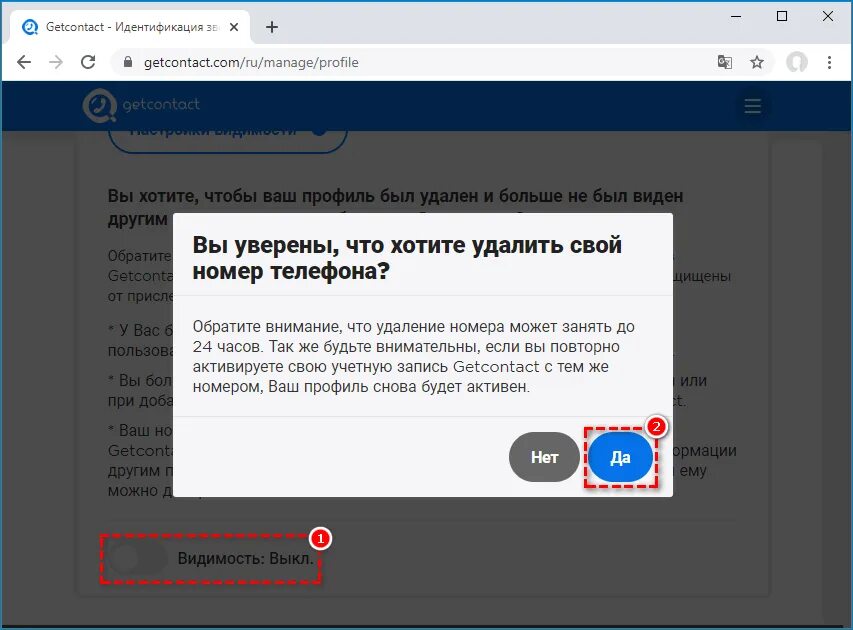Go forward with the browser forward arrow
853x630 pixels.
pos(55,62)
